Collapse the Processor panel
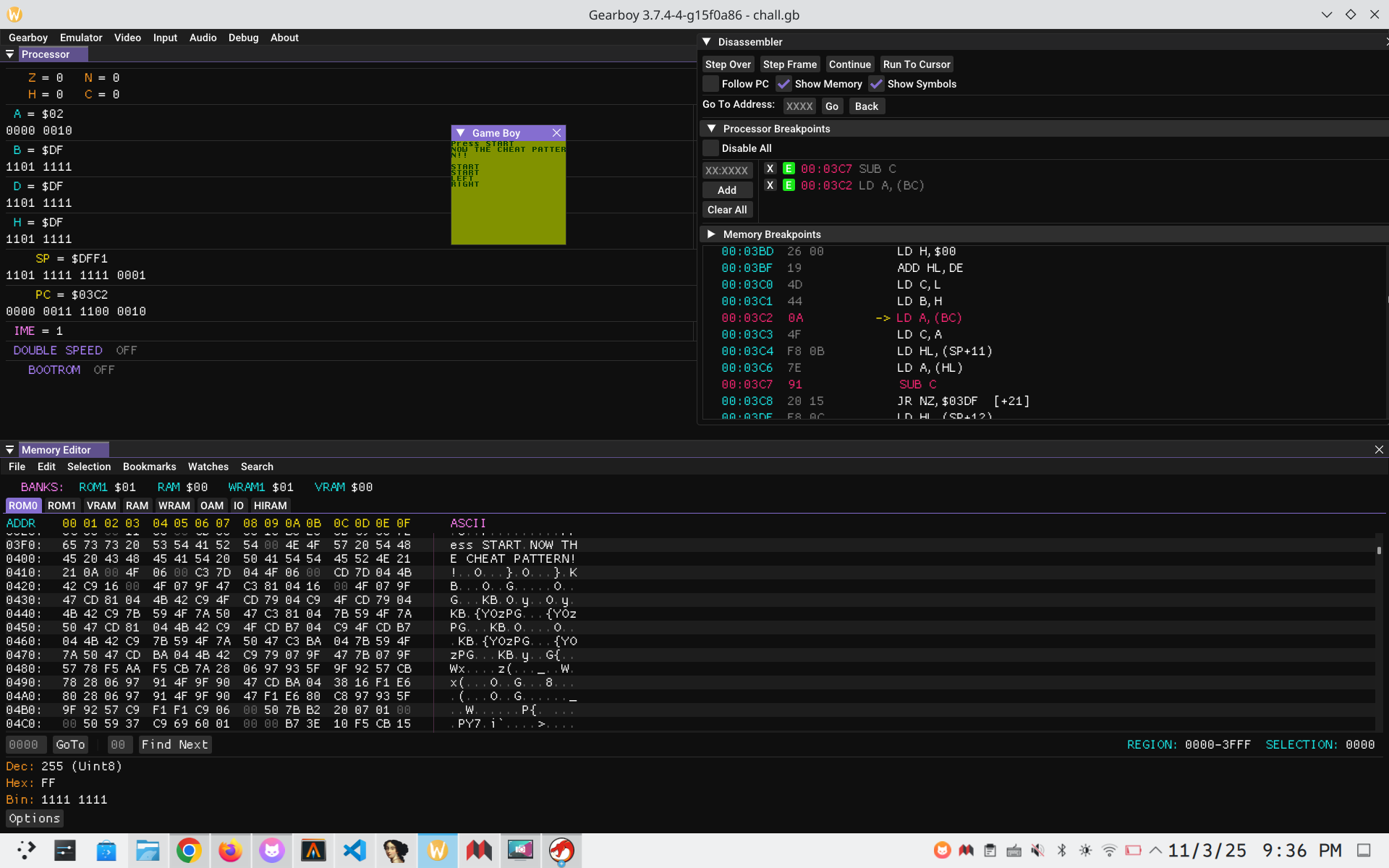 point(10,54)
